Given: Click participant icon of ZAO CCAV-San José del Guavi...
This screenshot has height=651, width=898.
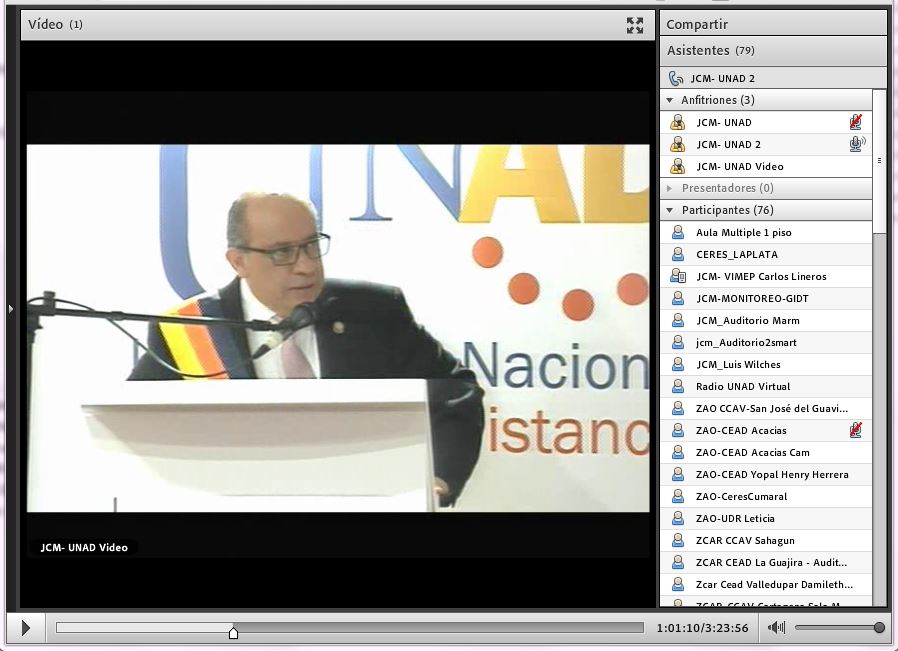Looking at the screenshot, I should point(678,408).
